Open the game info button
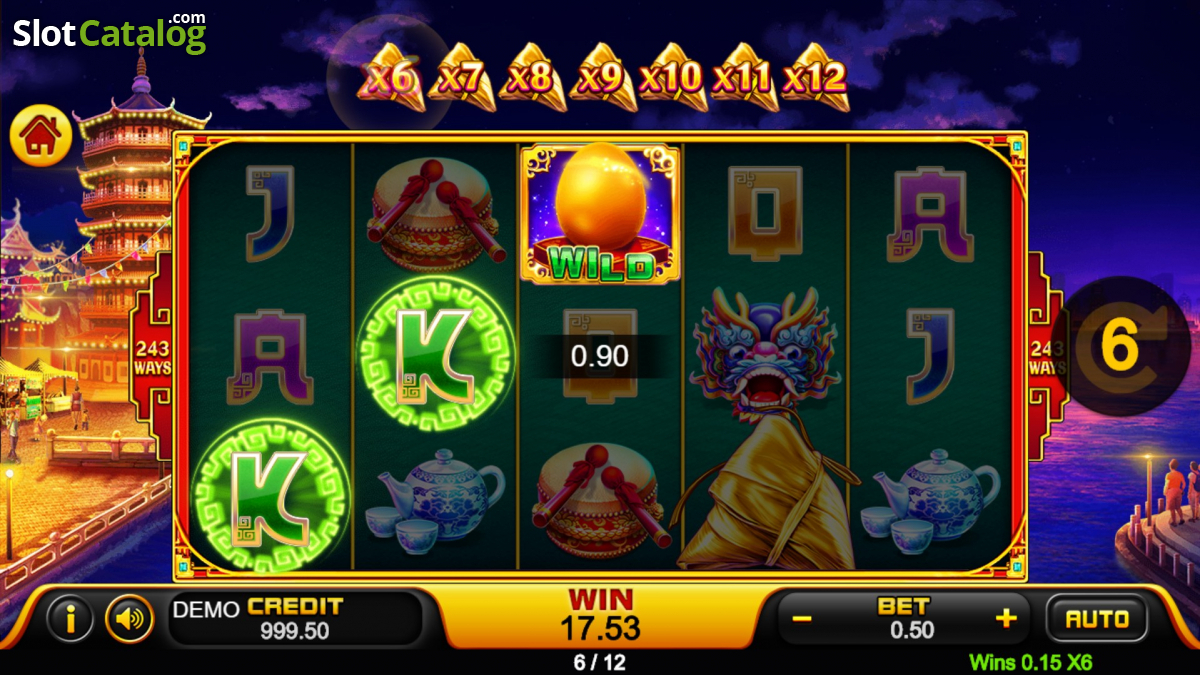This screenshot has width=1200, height=675. click(70, 619)
